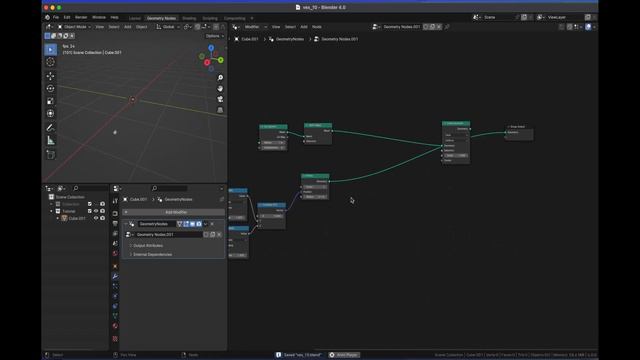Screen dimensions: 640x360
Task: Open the Render properties tab
Action: coord(115,213)
